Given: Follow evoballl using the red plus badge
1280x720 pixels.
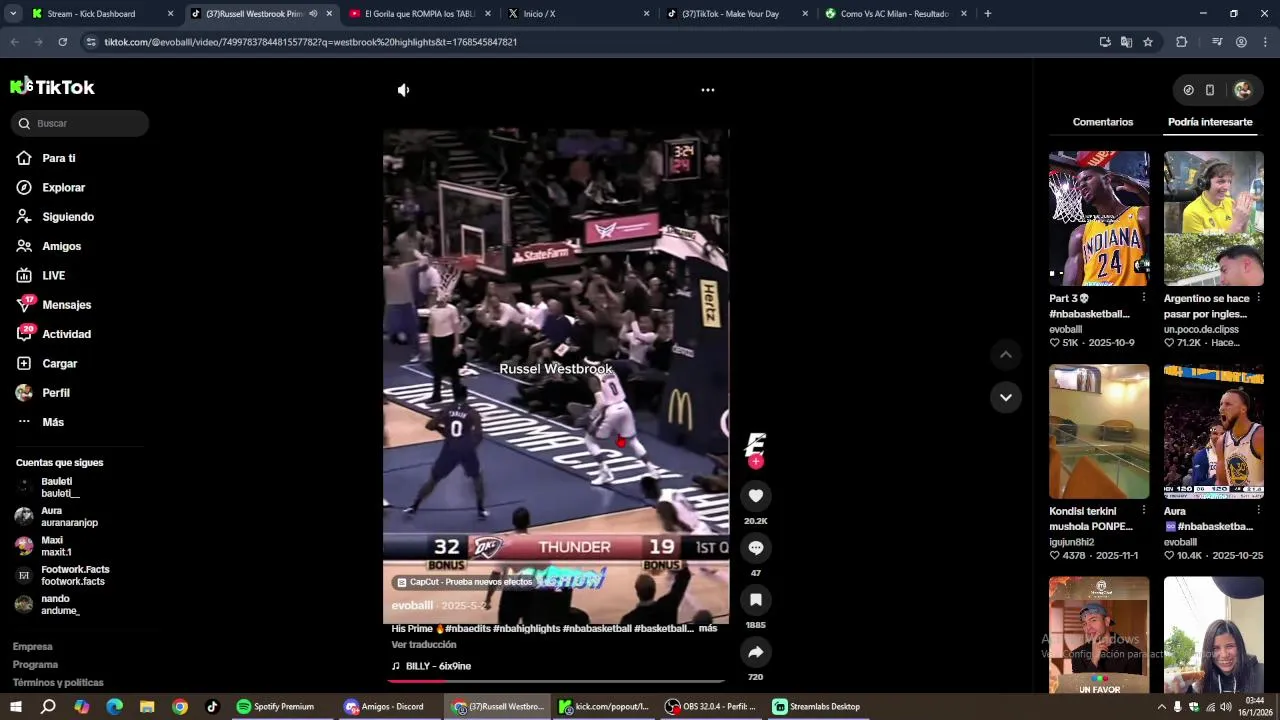Looking at the screenshot, I should [756, 461].
